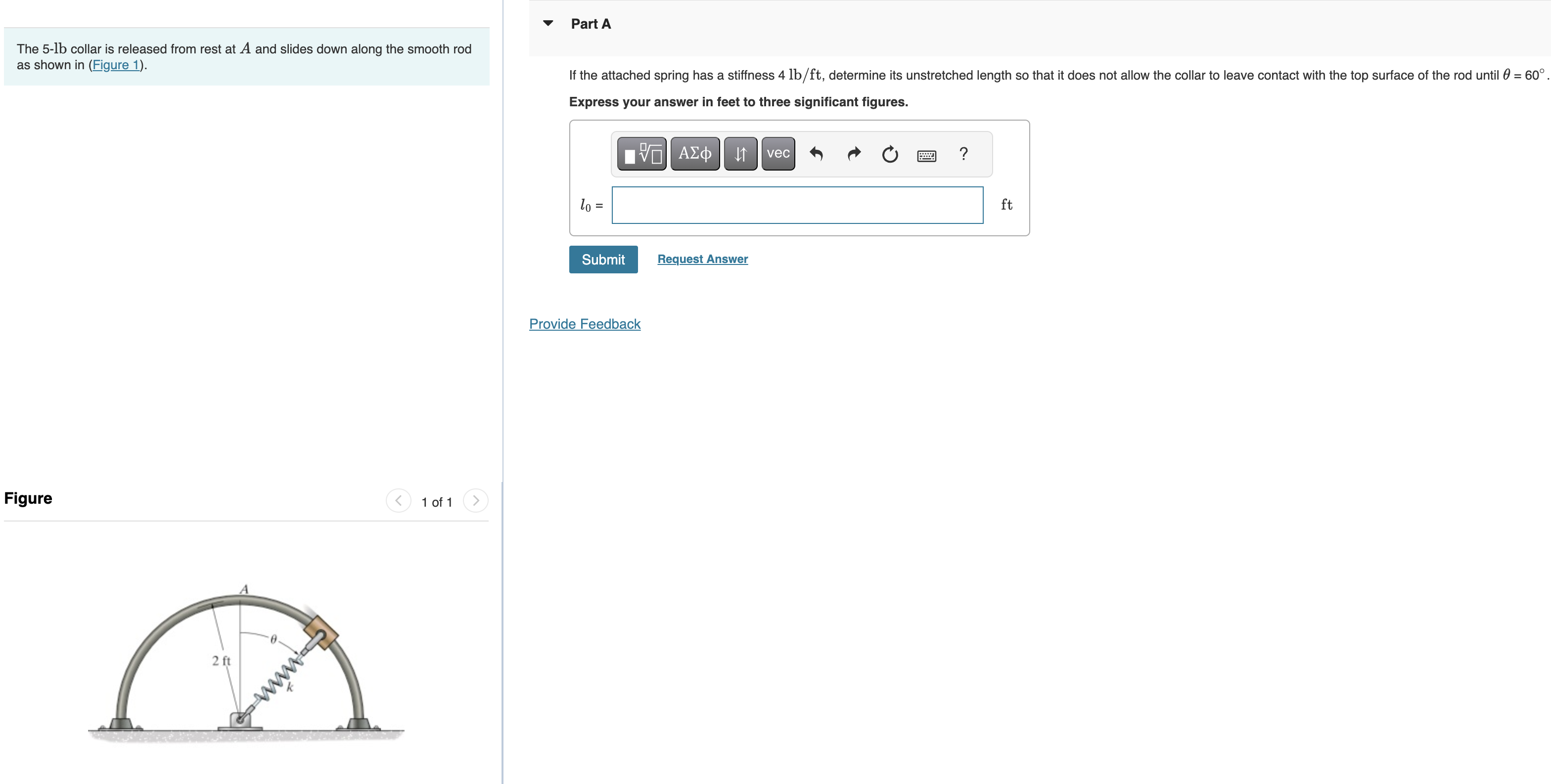This screenshot has width=1551, height=784.
Task: Click the collar and spring figure image
Action: pyautogui.click(x=246, y=662)
